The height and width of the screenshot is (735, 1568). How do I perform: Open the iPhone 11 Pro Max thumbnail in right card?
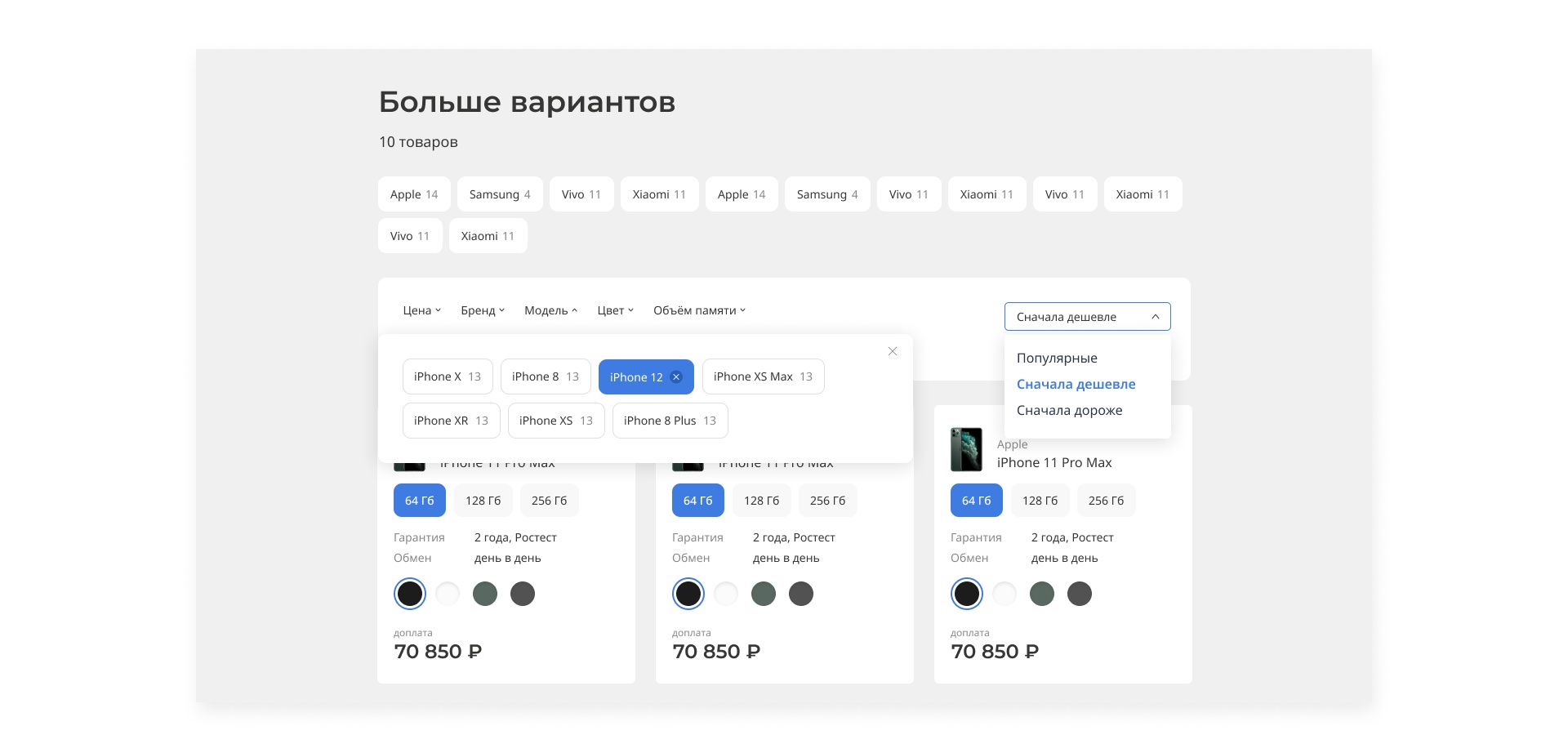click(x=966, y=449)
